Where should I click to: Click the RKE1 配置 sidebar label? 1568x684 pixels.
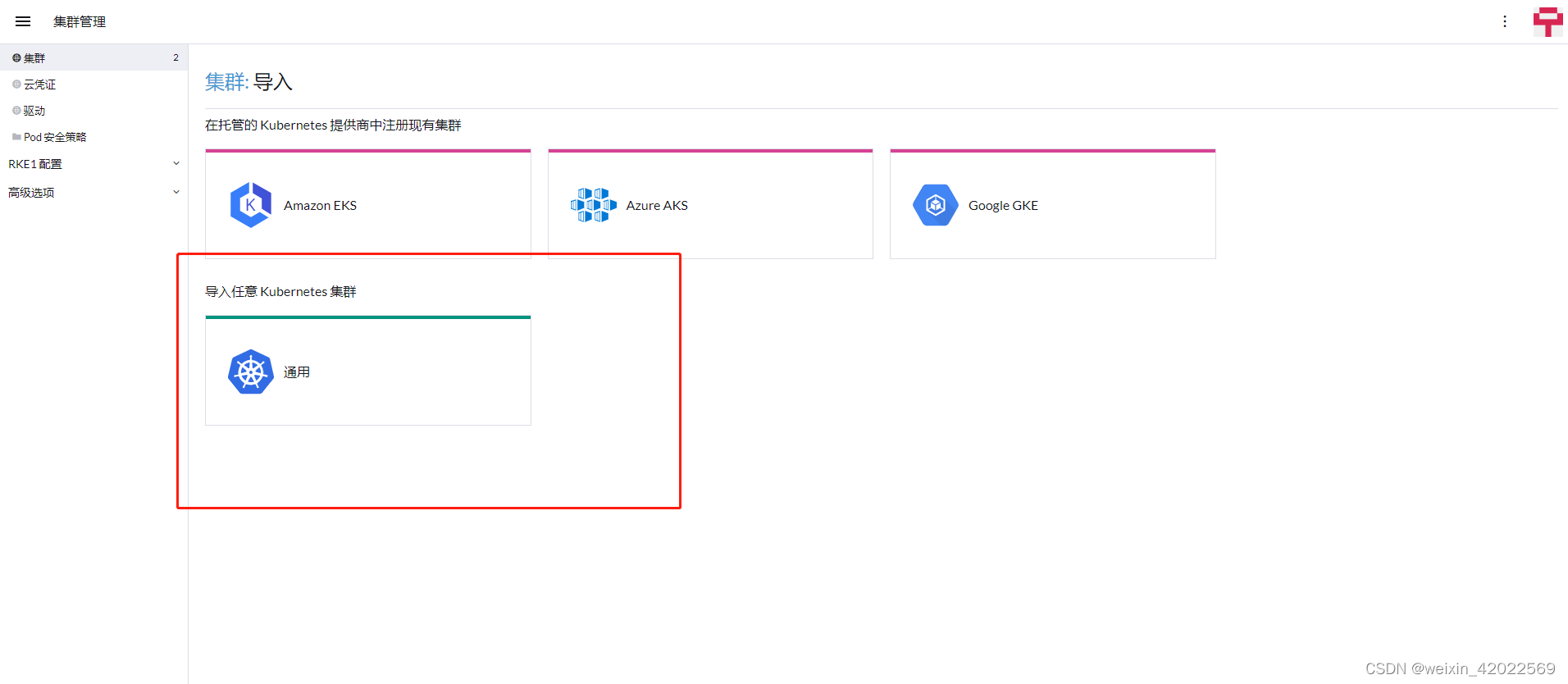point(35,164)
